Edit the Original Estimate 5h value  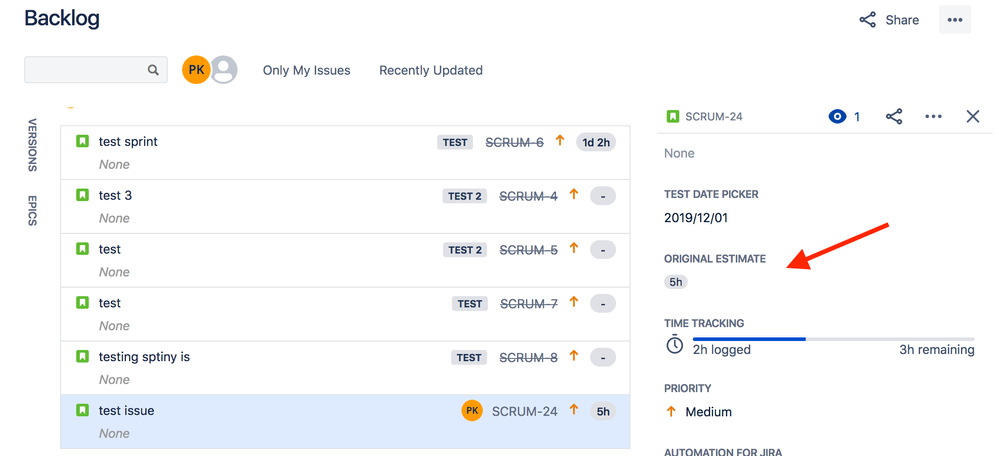point(676,282)
